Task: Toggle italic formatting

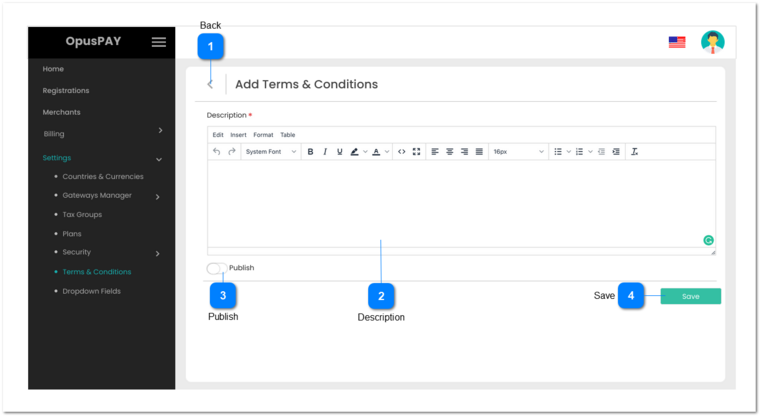Action: point(325,151)
